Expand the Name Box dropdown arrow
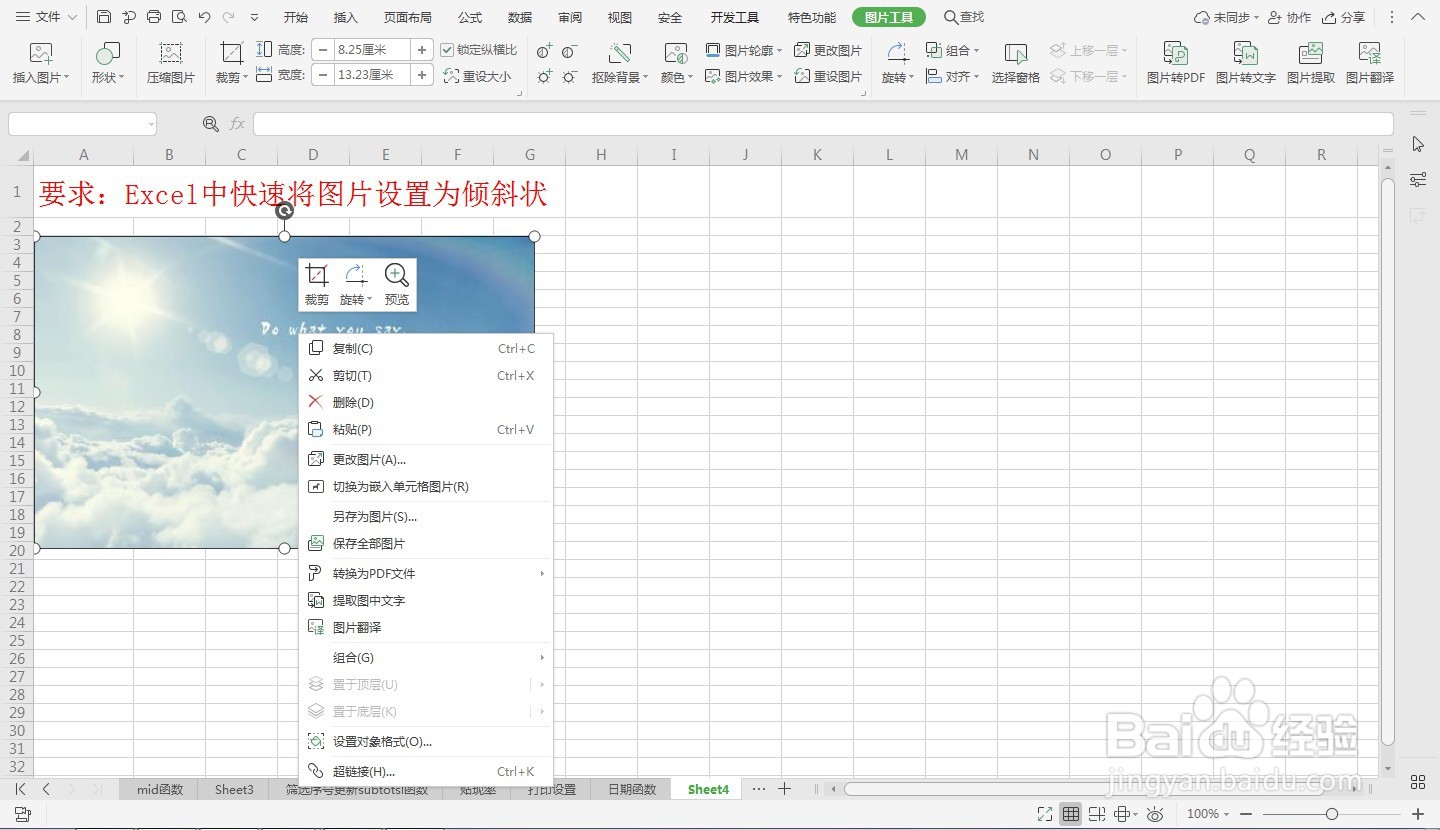 click(151, 124)
